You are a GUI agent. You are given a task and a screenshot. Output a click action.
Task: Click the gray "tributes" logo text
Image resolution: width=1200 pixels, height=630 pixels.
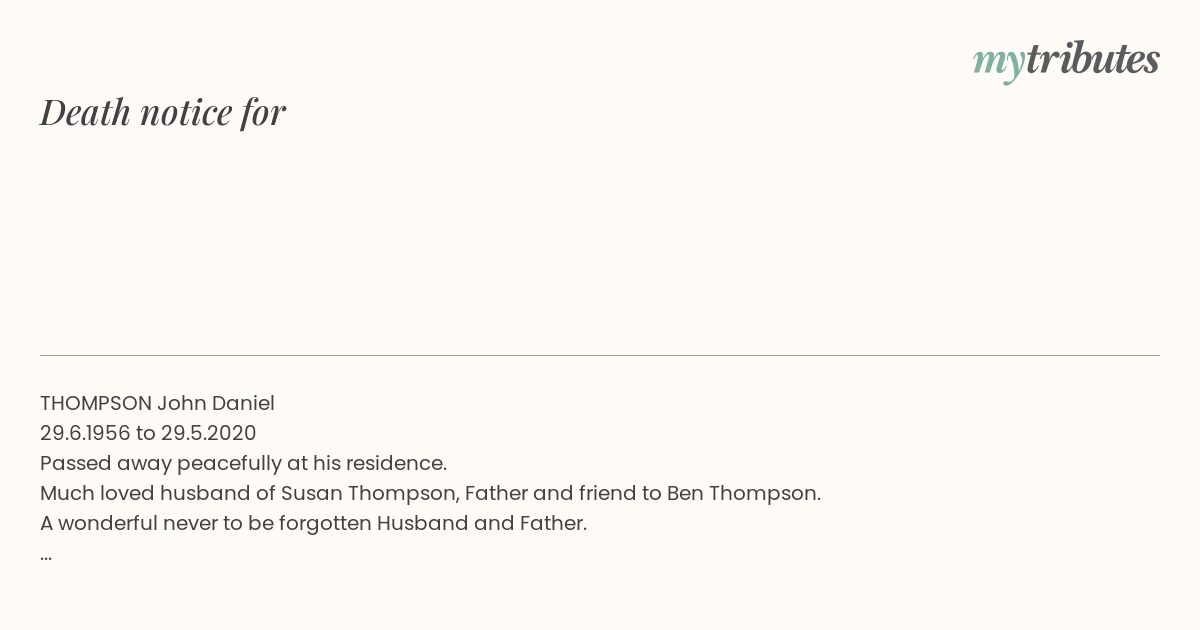tap(1093, 58)
